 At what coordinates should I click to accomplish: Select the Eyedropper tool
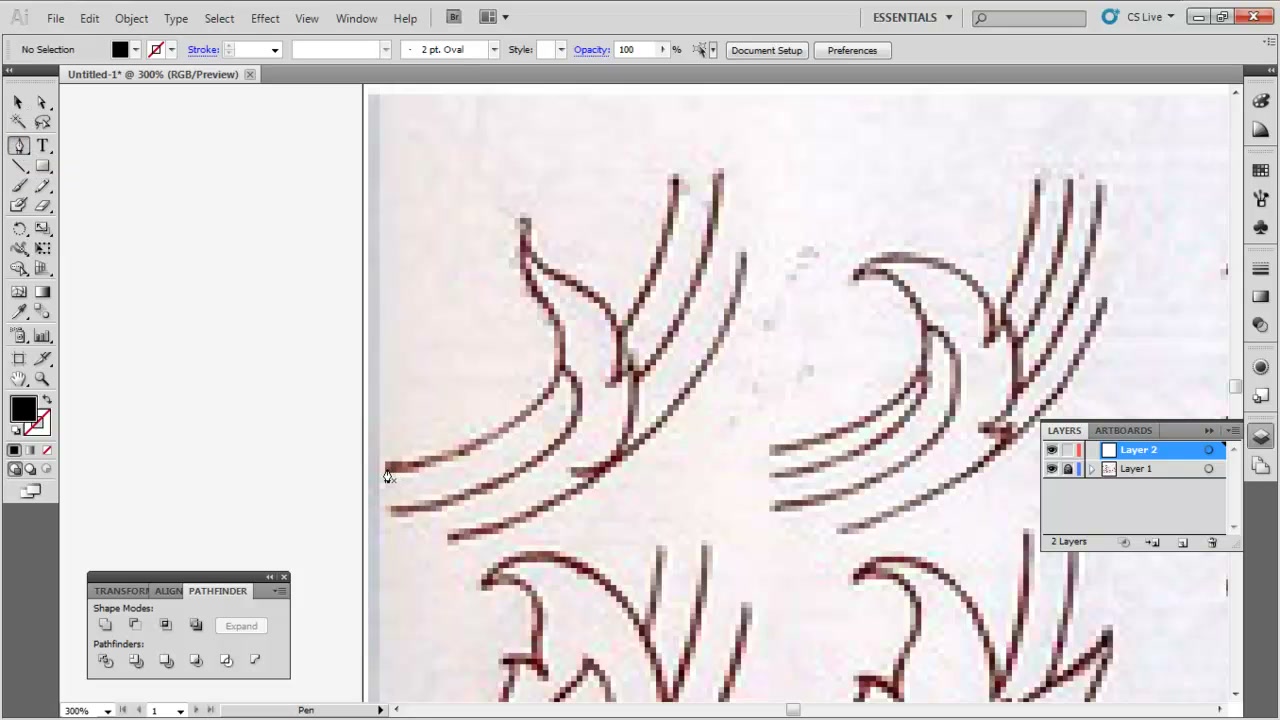click(x=18, y=312)
